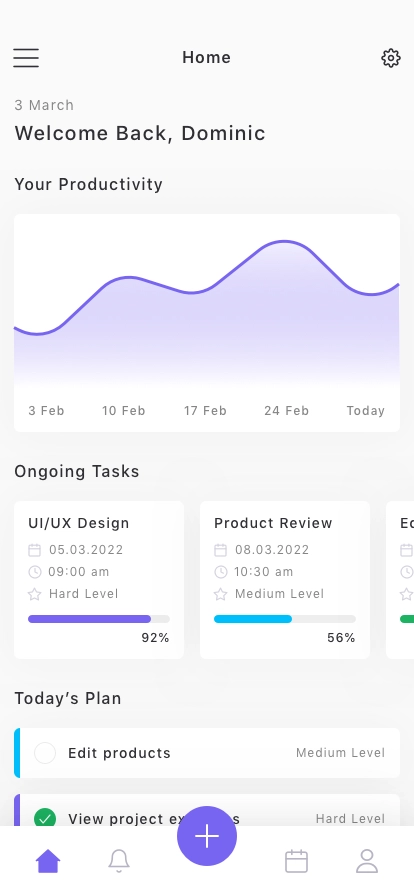Click the Medium Level tag on Edit products
Viewport: 414px width, 896px height.
pyautogui.click(x=341, y=753)
